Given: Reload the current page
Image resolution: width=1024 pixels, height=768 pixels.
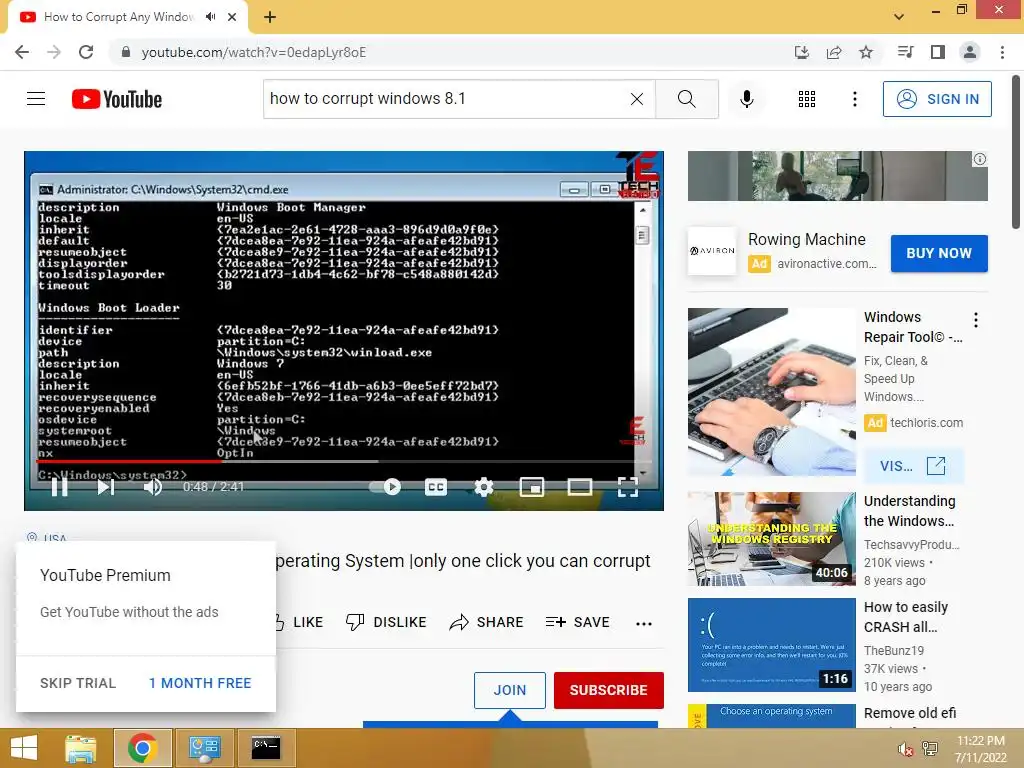Looking at the screenshot, I should [86, 52].
